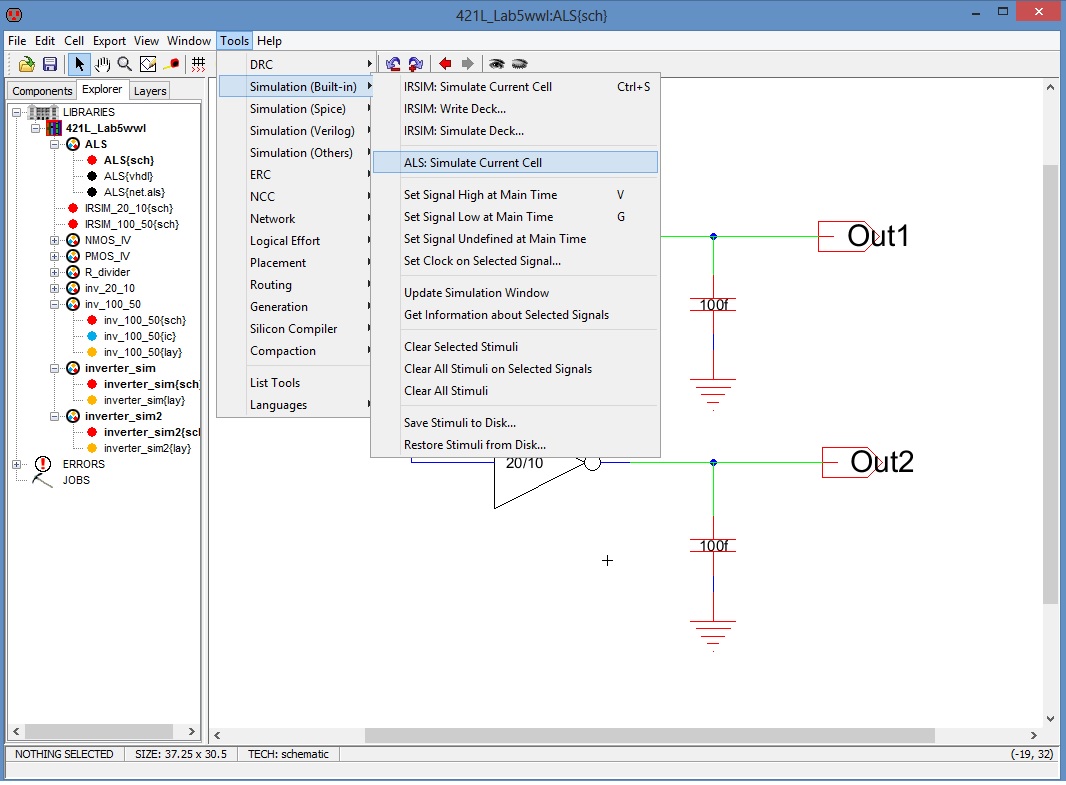Click the Open Library folder icon
Image resolution: width=1066 pixels, height=785 pixels.
[x=26, y=64]
